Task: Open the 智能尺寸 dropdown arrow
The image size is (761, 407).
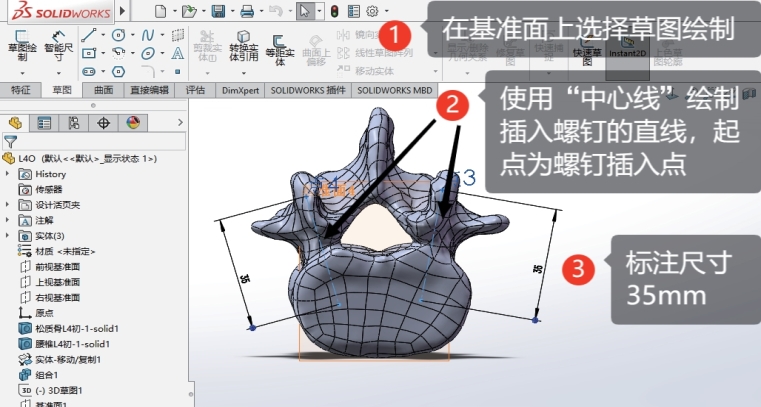Action: pos(59,73)
